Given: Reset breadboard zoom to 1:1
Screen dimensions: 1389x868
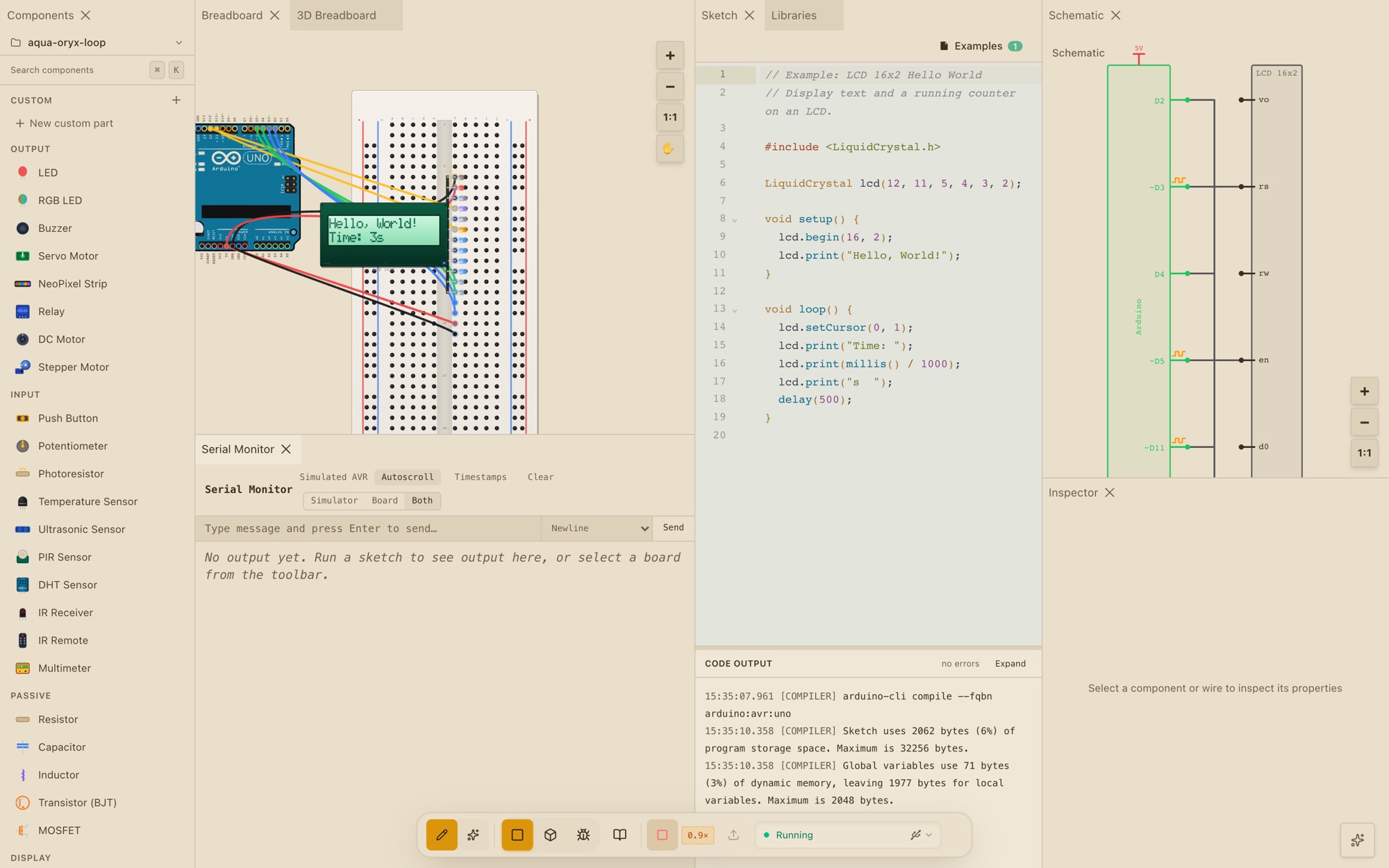Looking at the screenshot, I should click(670, 117).
